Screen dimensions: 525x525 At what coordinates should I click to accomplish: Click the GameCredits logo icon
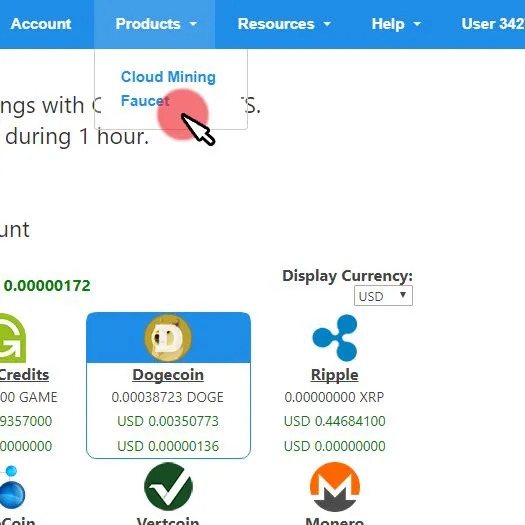click(x=12, y=338)
